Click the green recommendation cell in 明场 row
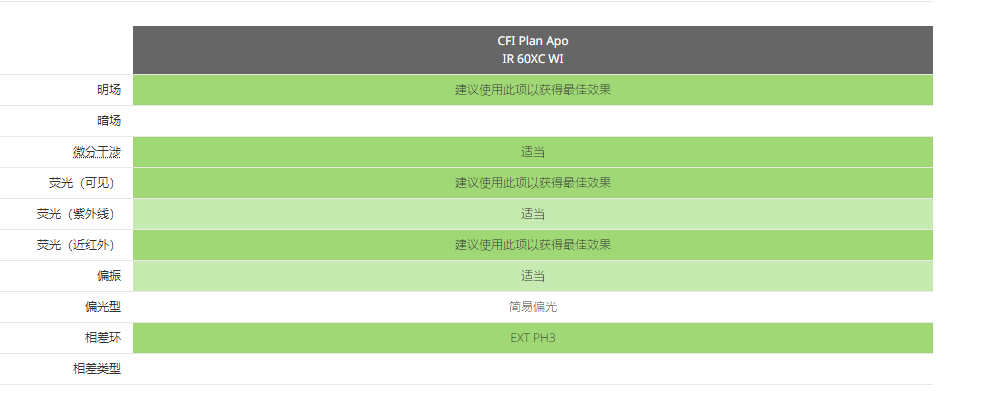 tap(532, 90)
